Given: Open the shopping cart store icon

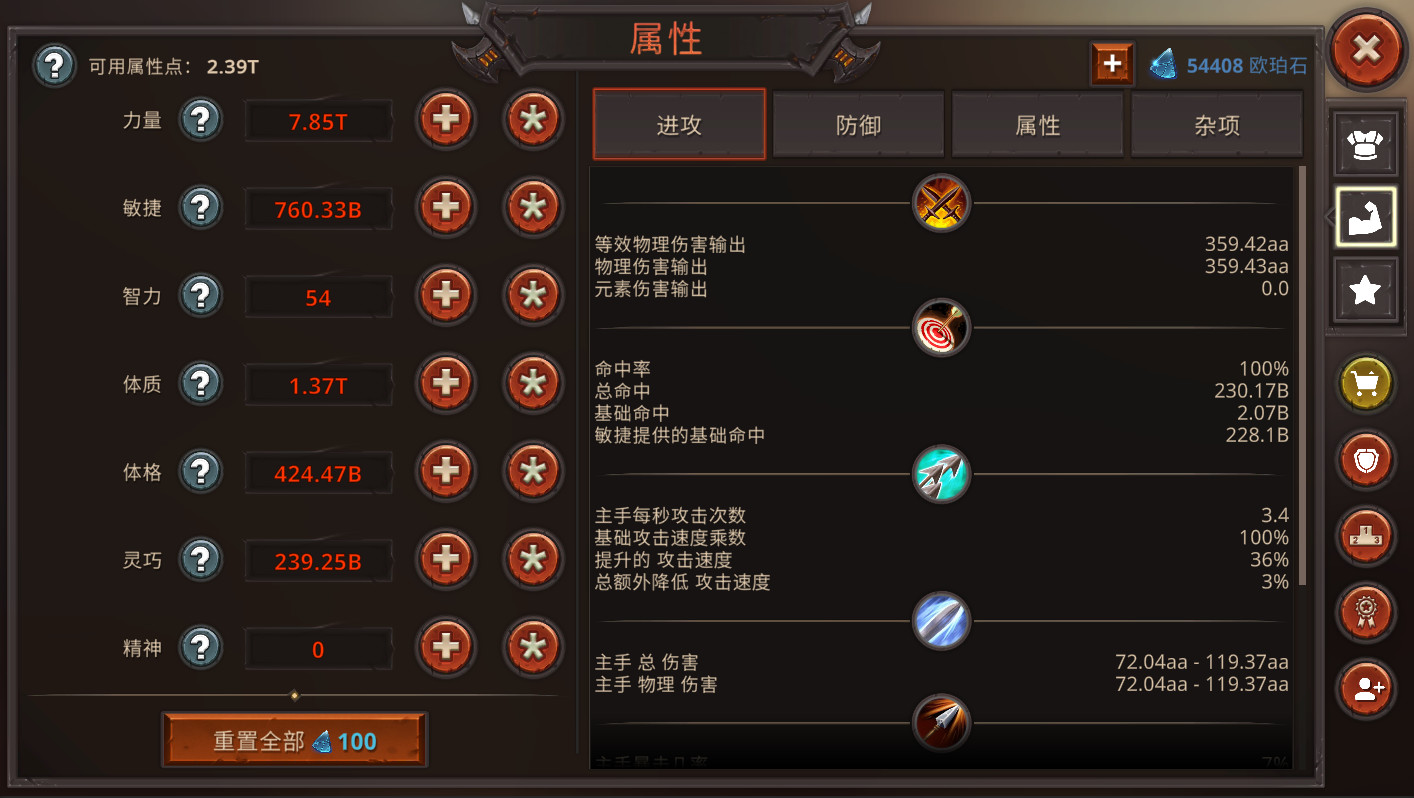Looking at the screenshot, I should coord(1365,384).
